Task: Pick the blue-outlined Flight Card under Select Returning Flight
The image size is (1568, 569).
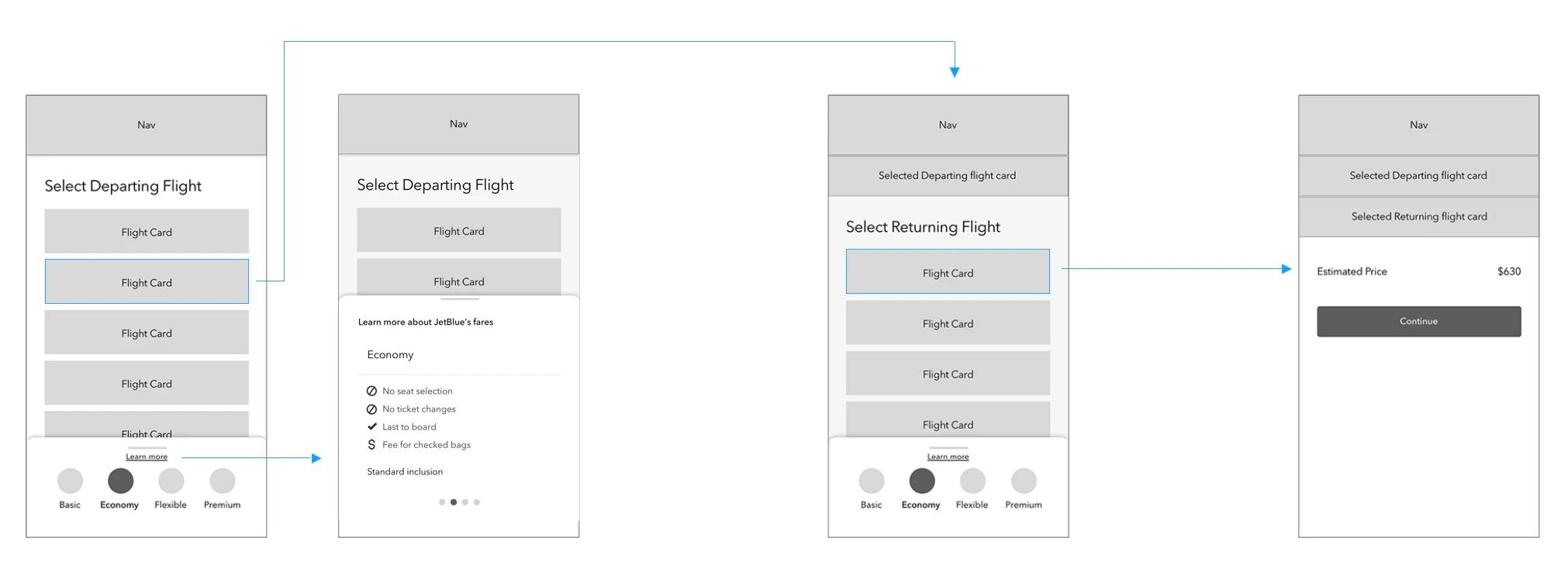Action: point(948,272)
